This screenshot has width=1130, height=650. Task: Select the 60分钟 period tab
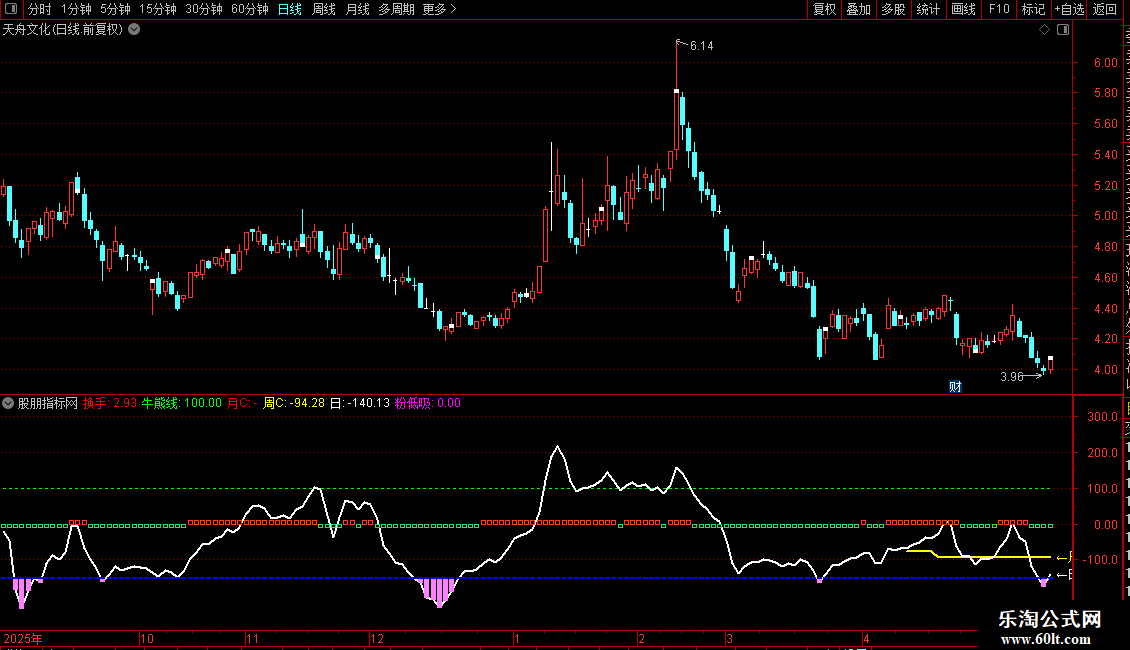[x=250, y=9]
